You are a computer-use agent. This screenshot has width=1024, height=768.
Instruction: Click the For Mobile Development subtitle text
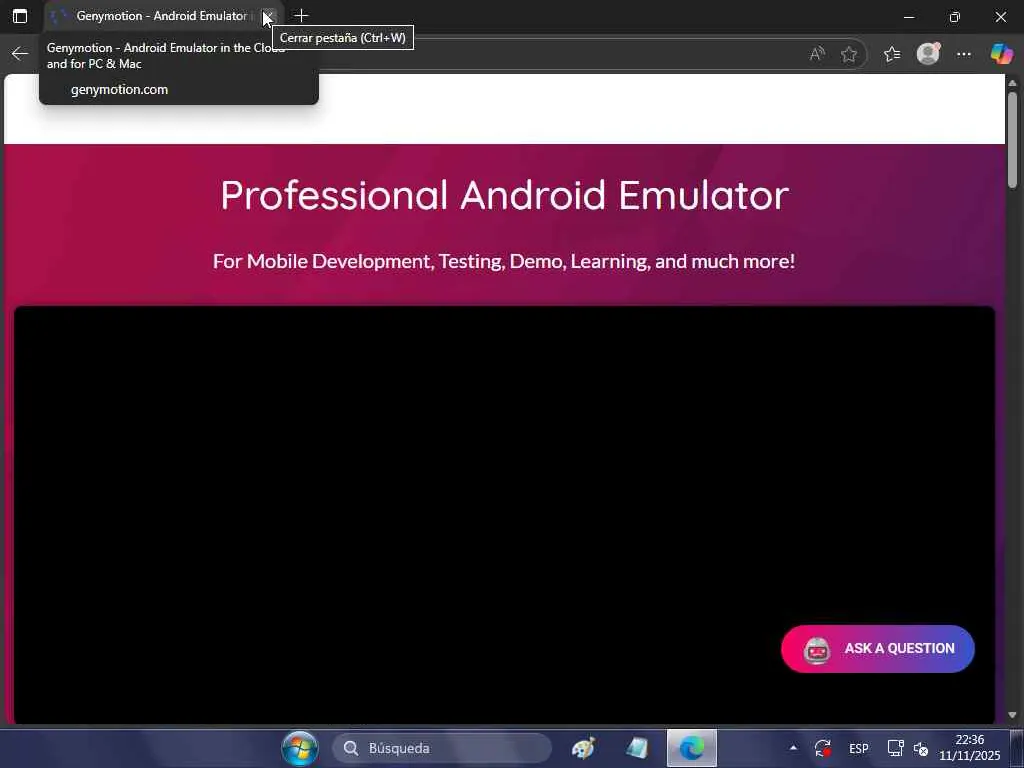click(x=504, y=261)
